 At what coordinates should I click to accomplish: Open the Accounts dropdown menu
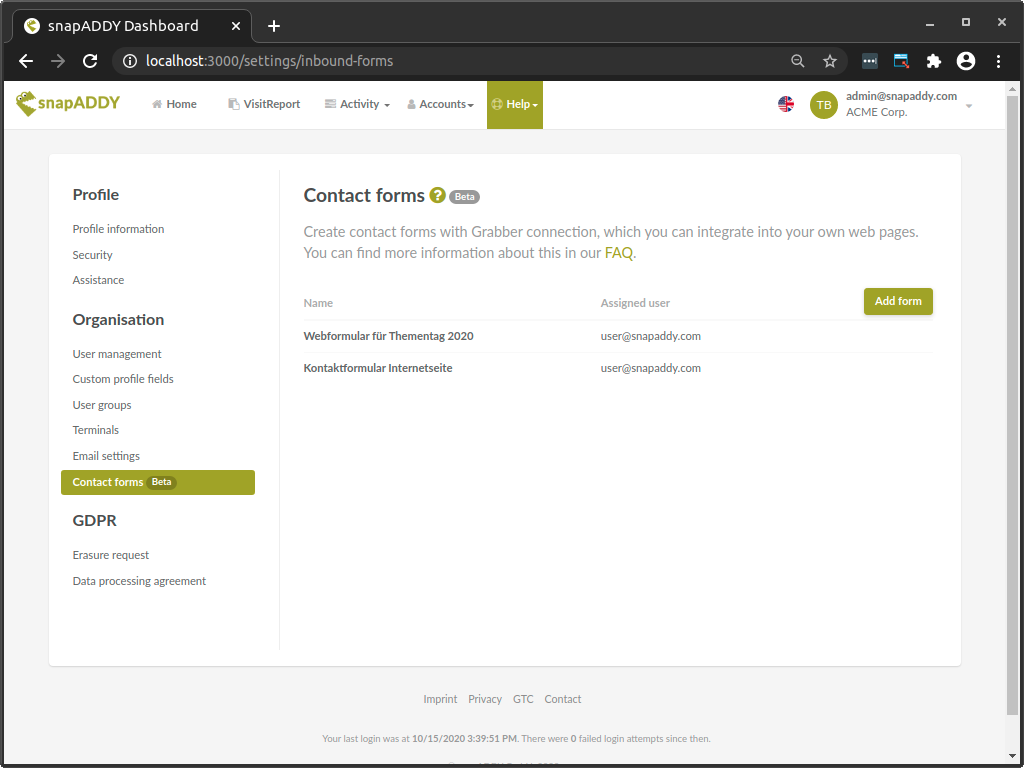click(440, 103)
